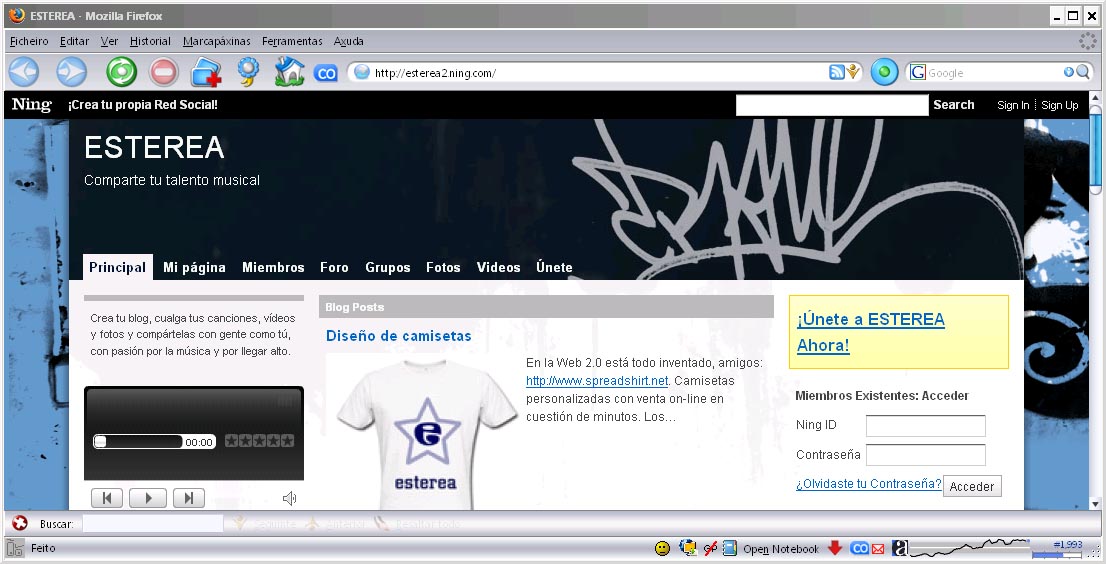Open the Ver menu
This screenshot has height=564, width=1106.
(109, 41)
